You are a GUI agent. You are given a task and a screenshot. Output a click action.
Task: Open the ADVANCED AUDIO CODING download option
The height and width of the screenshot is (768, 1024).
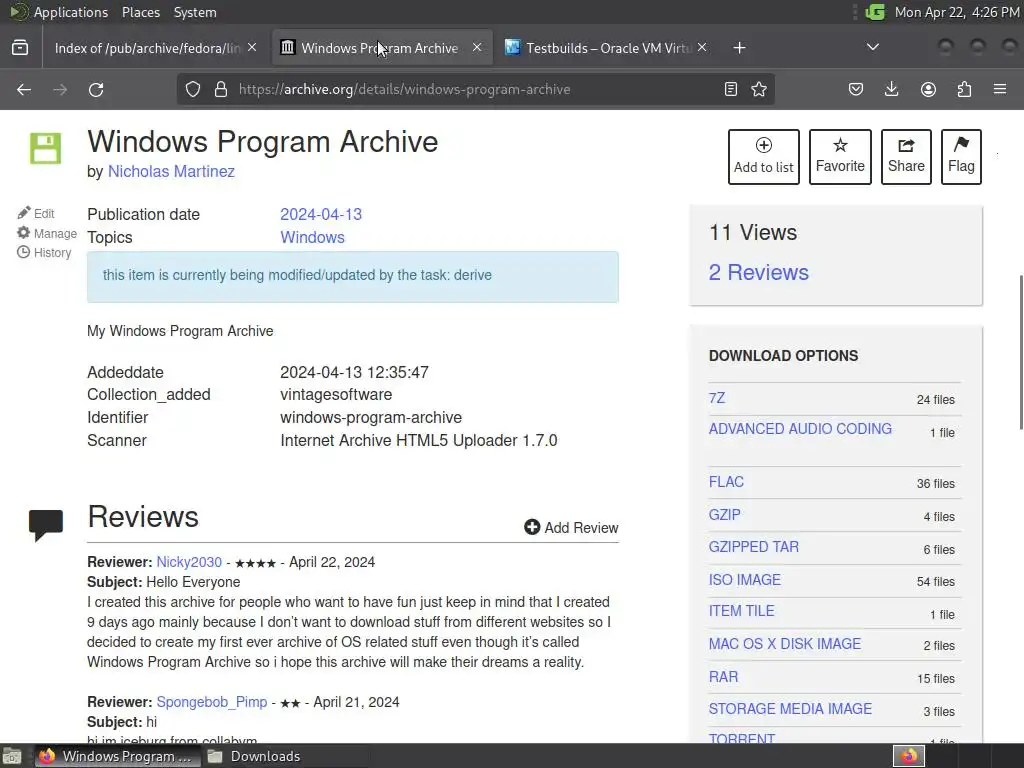coord(800,429)
